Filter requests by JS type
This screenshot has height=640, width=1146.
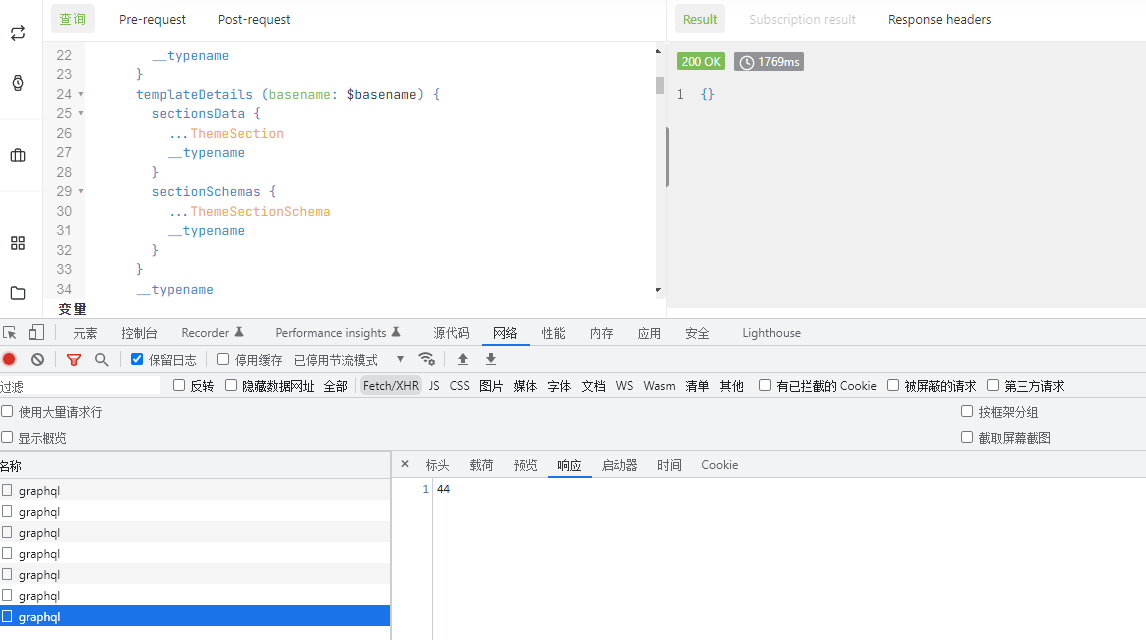(434, 386)
